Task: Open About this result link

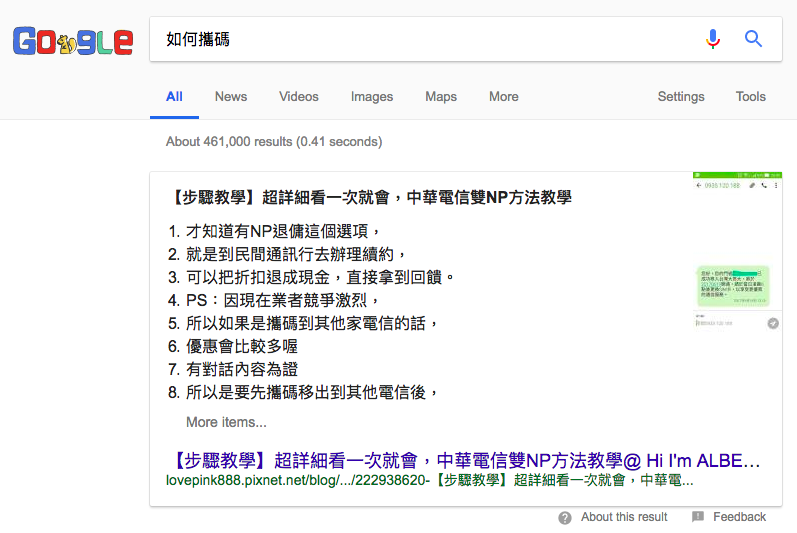Action: pyautogui.click(x=624, y=517)
